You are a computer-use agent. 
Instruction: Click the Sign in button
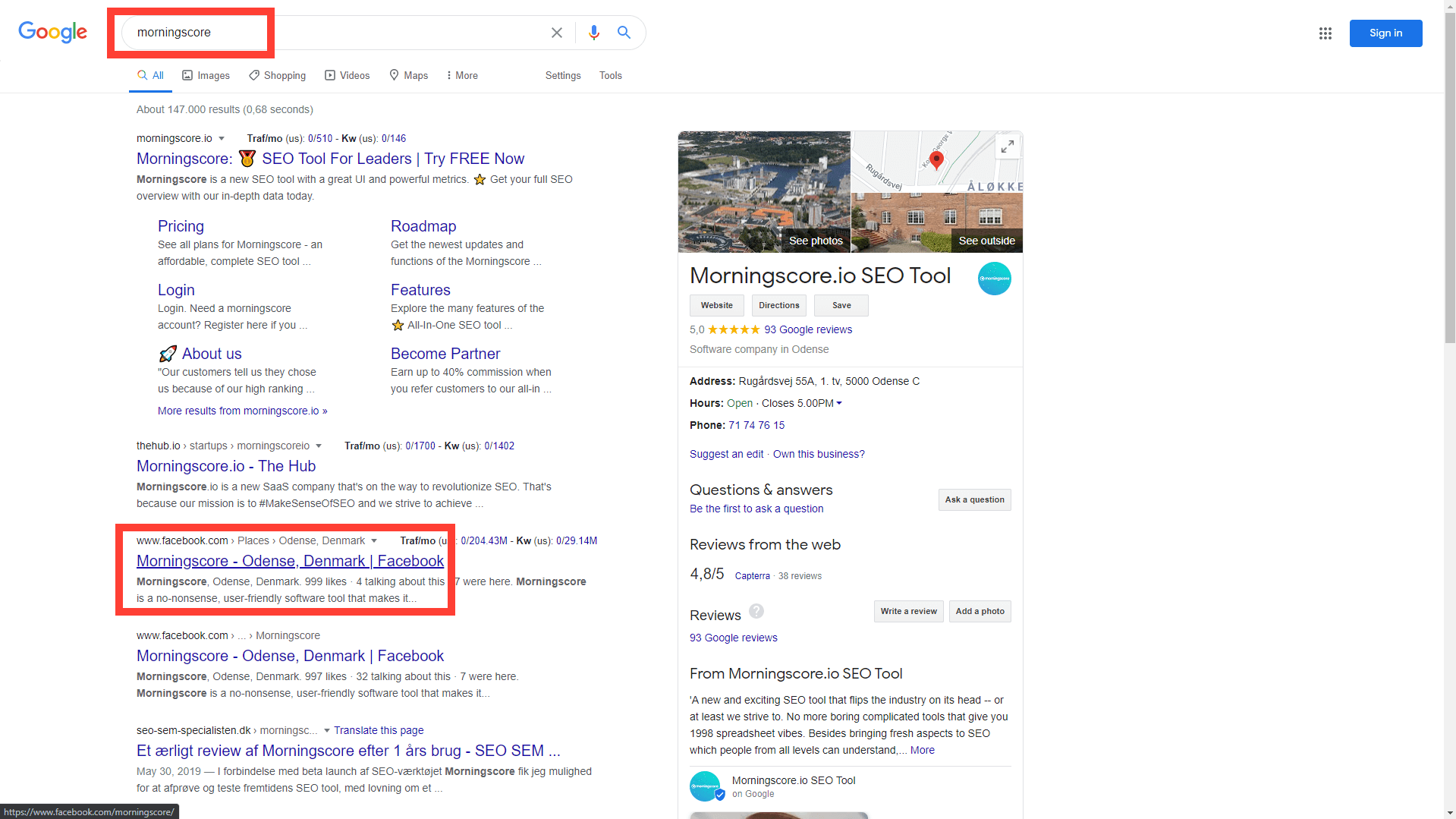pyautogui.click(x=1385, y=33)
